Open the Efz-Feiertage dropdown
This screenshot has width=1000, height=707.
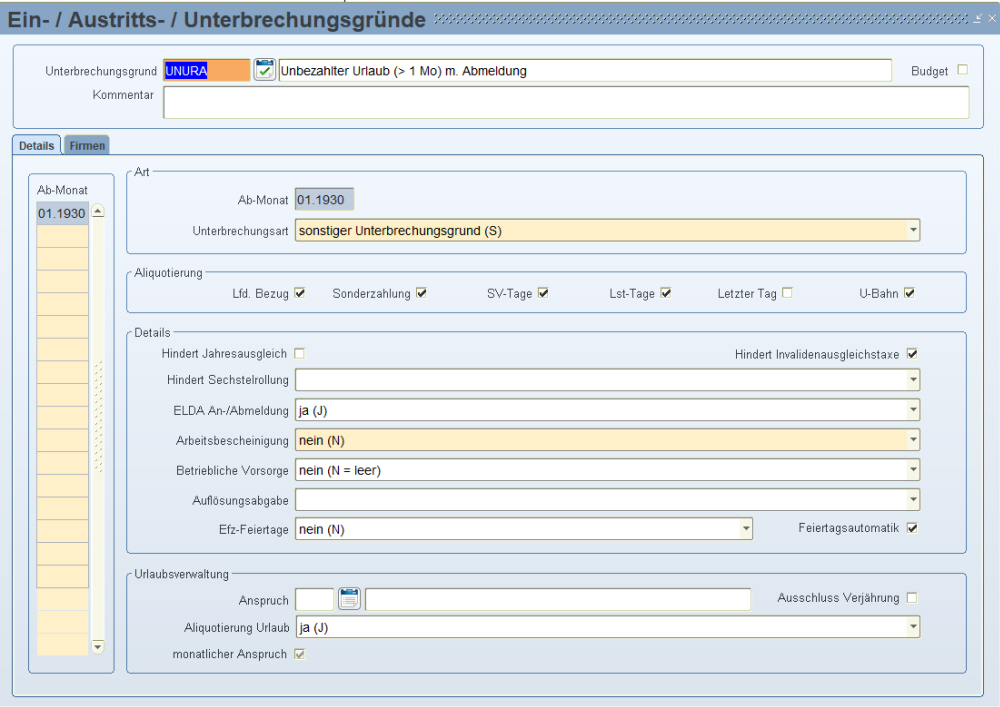[746, 529]
